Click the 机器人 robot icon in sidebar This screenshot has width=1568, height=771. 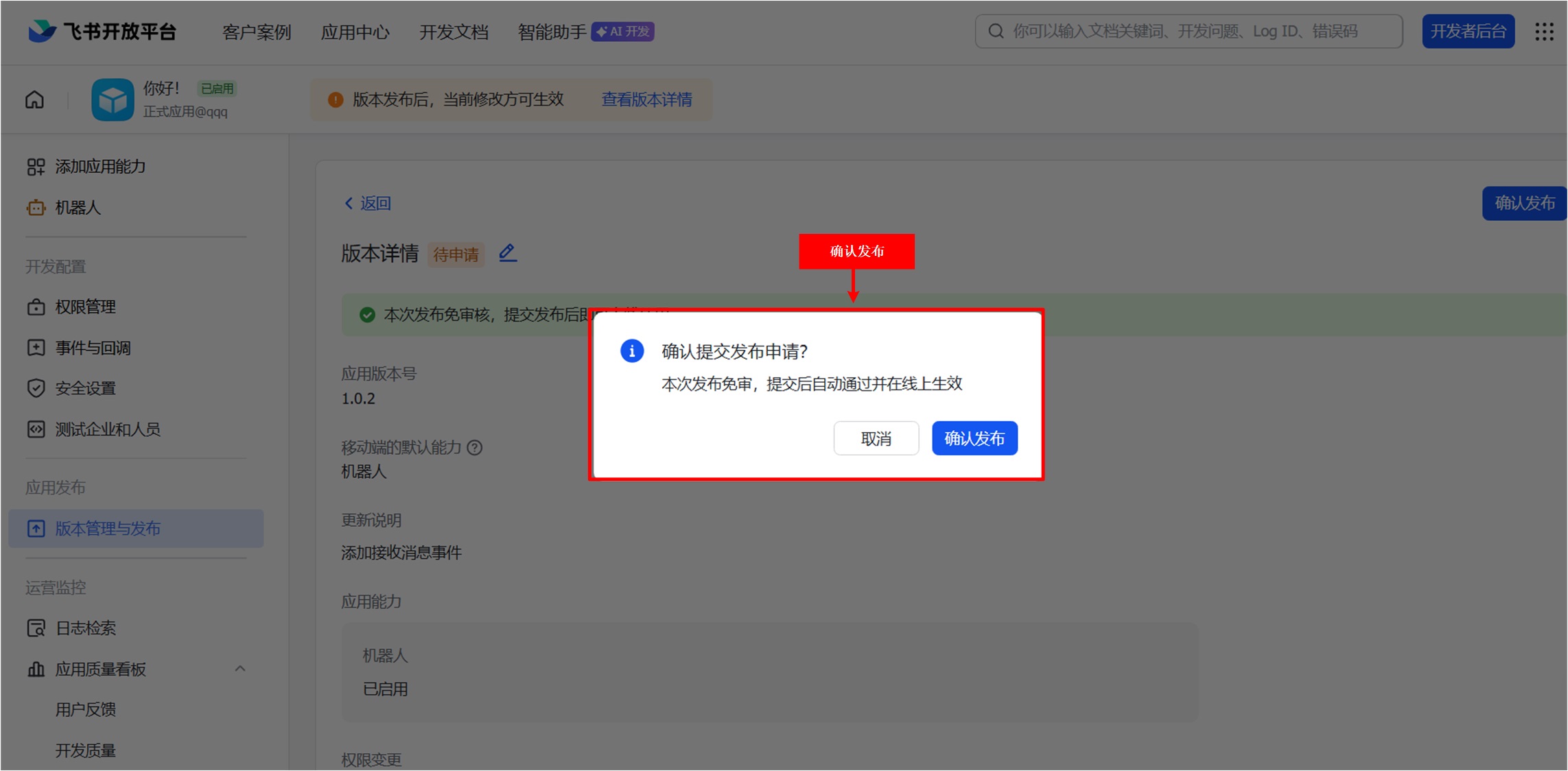pos(36,208)
